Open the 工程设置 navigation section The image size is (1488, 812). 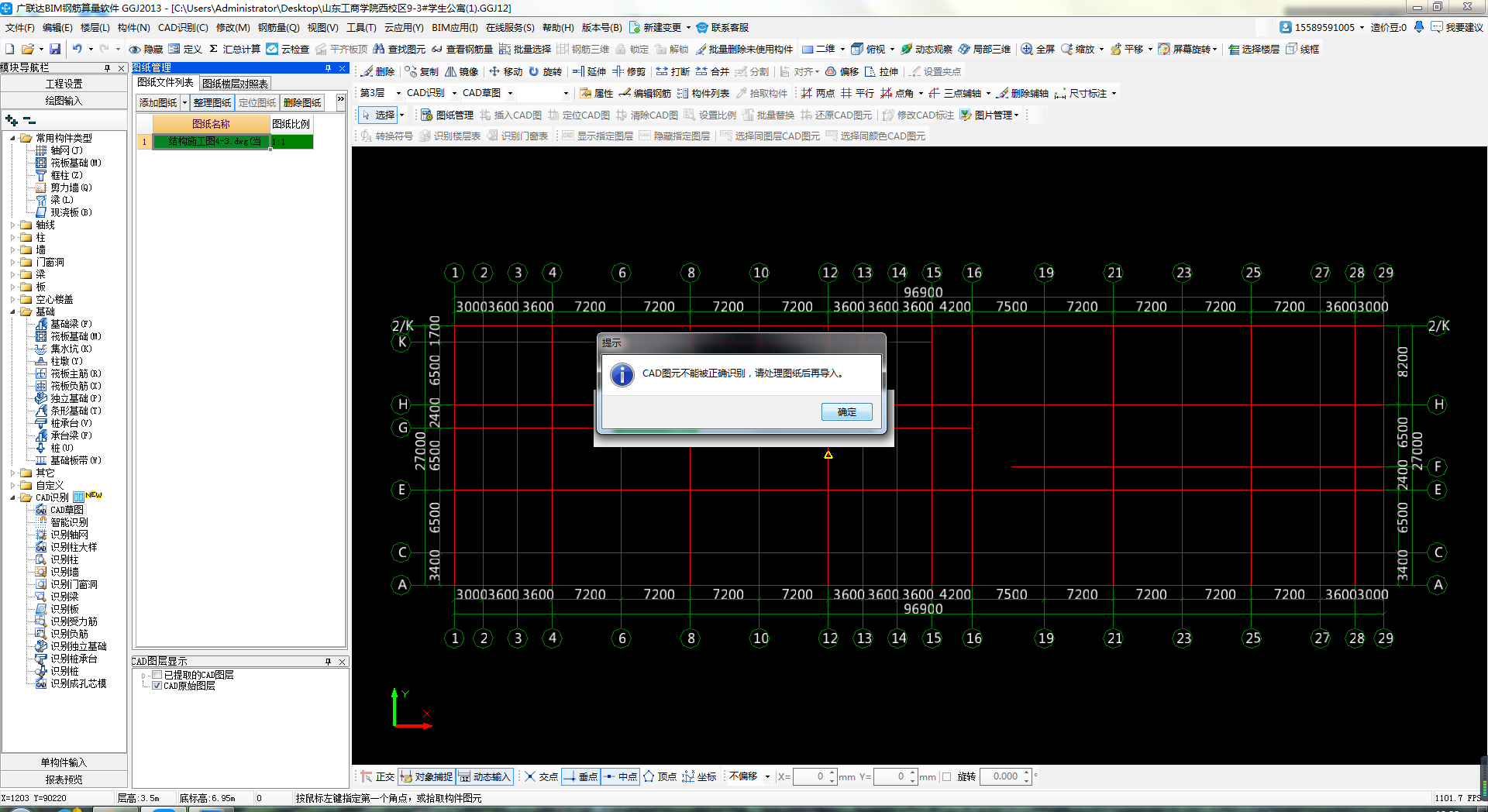64,84
